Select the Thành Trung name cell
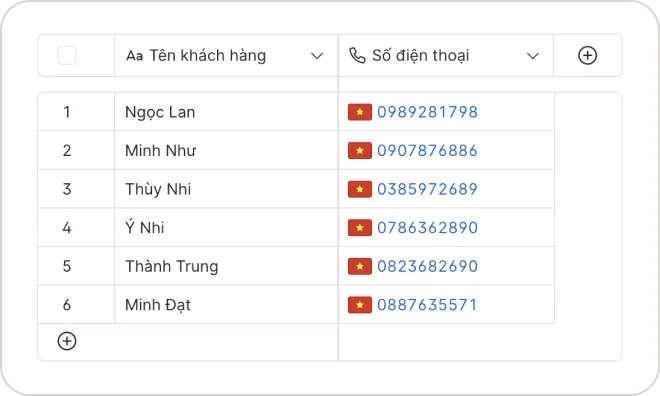The height and width of the screenshot is (396, 660). [226, 266]
